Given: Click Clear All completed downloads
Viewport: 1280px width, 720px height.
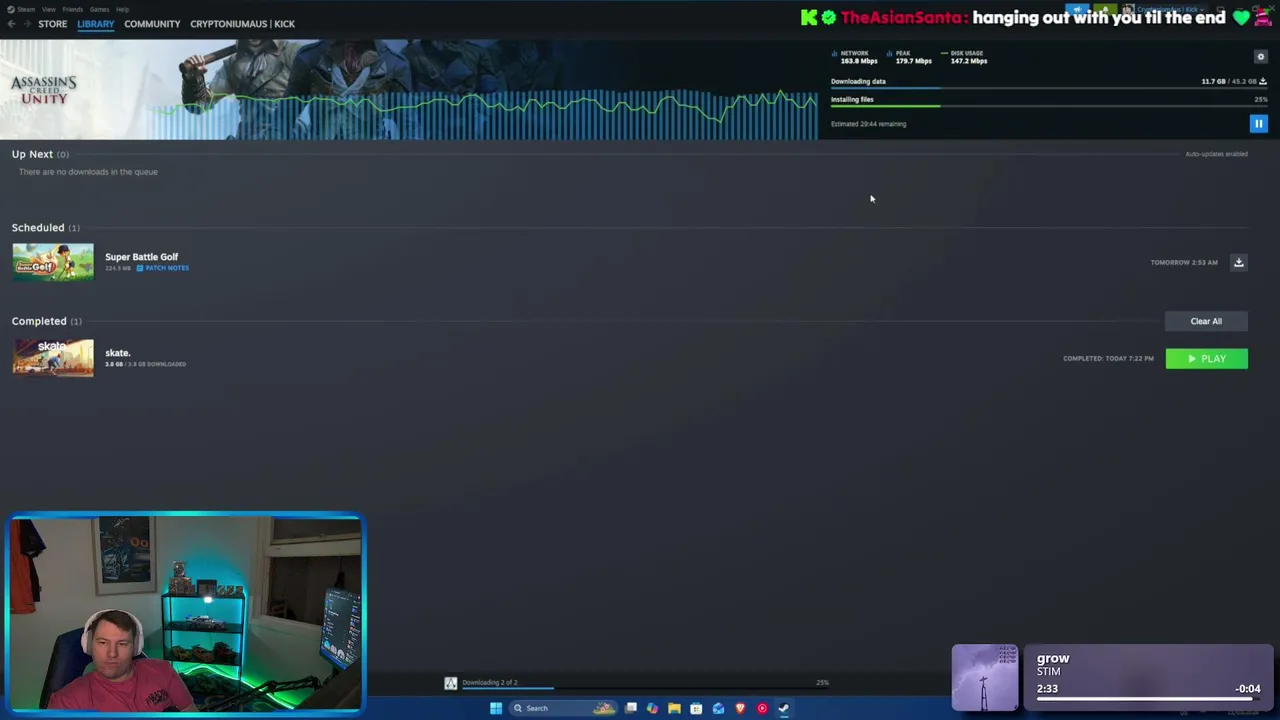Looking at the screenshot, I should point(1206,321).
